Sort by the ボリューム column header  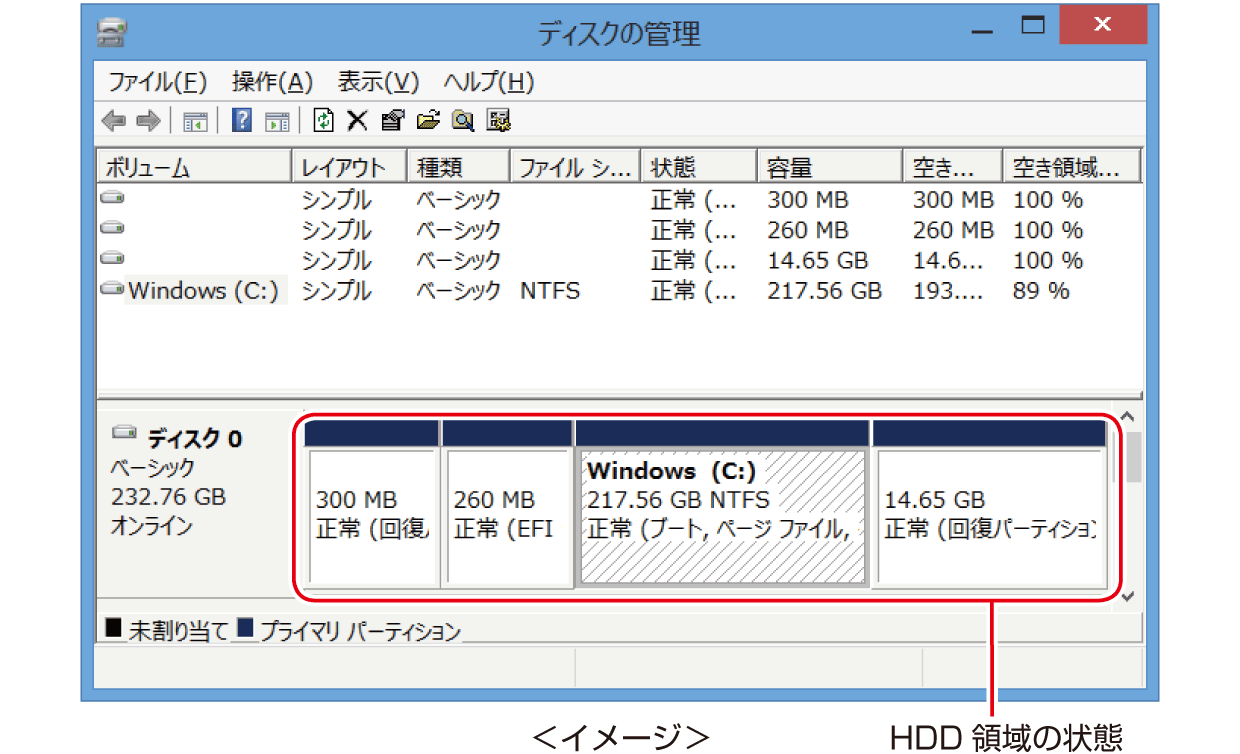coord(193,167)
